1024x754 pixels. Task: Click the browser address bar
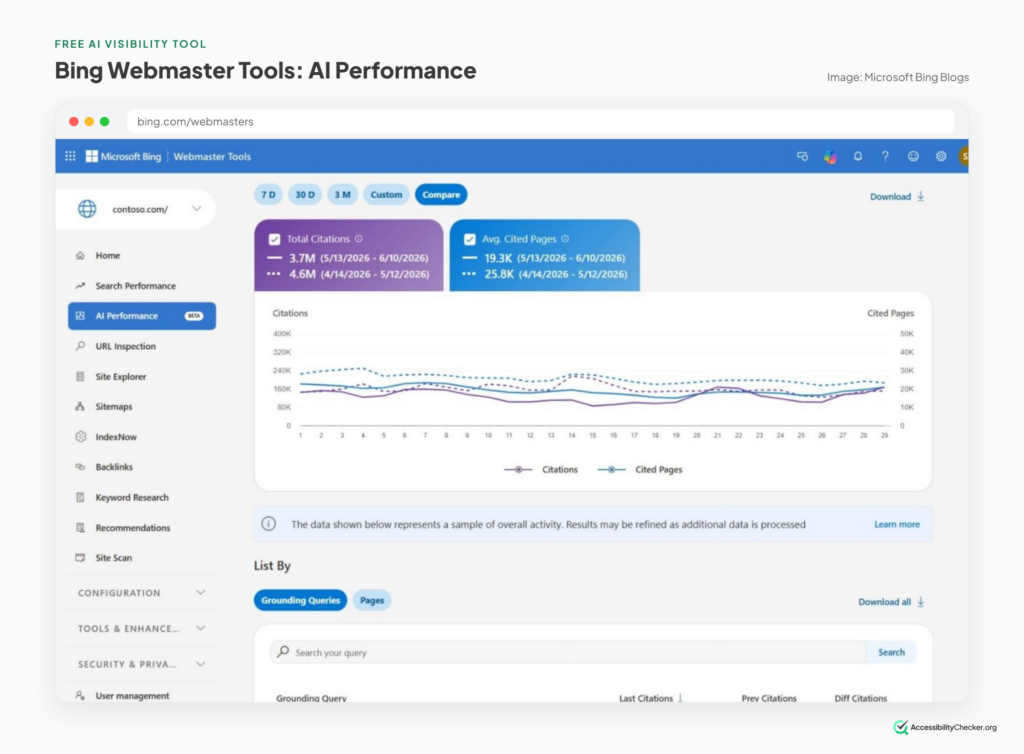[541, 121]
